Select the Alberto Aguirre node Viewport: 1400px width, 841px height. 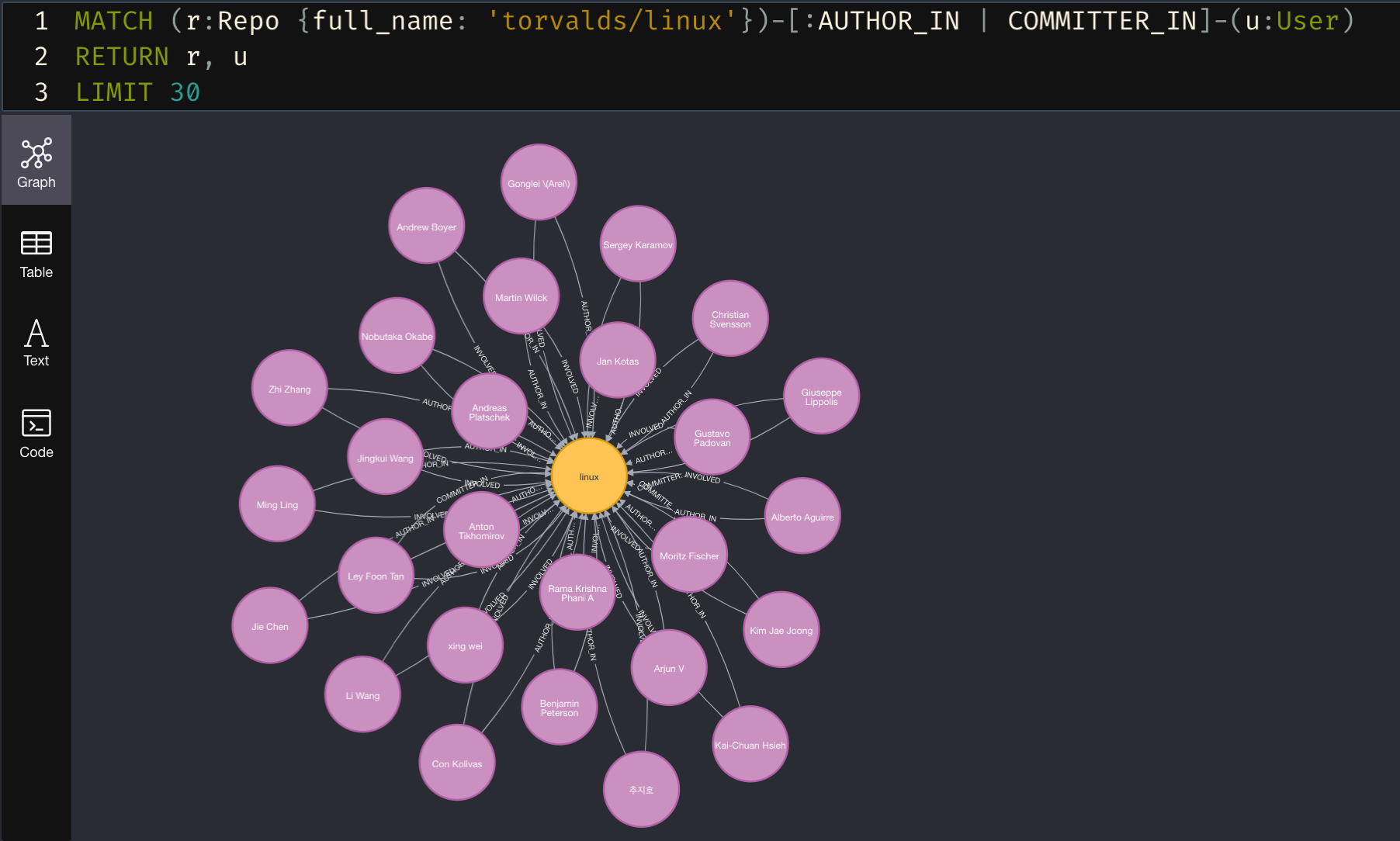[x=802, y=516]
